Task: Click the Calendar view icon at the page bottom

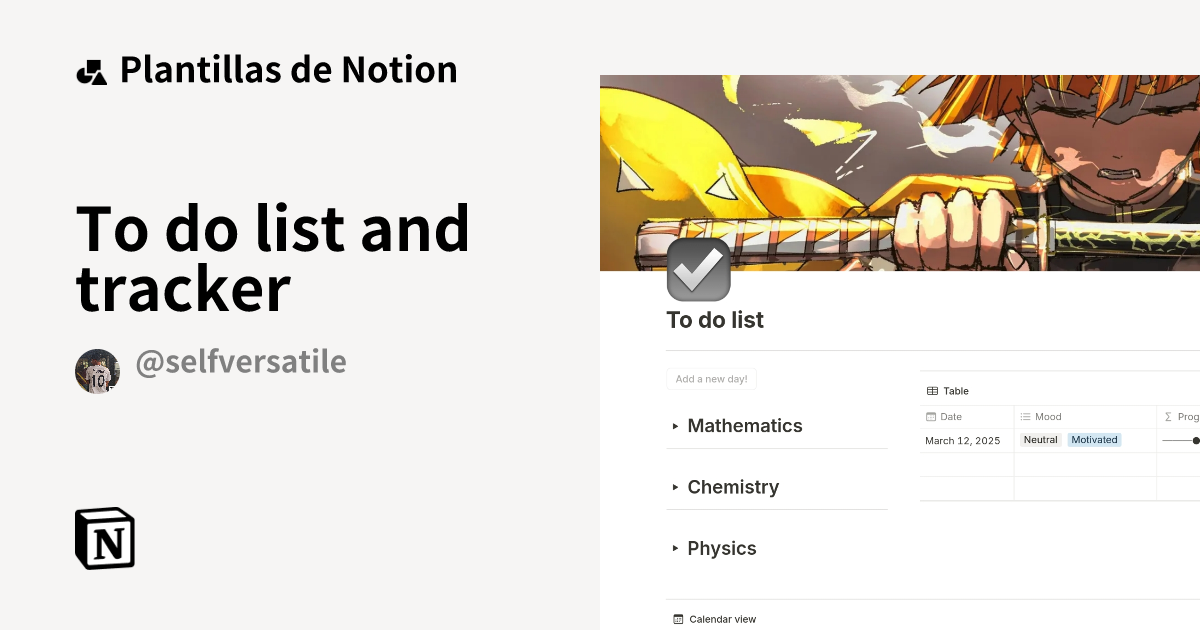Action: point(680,619)
